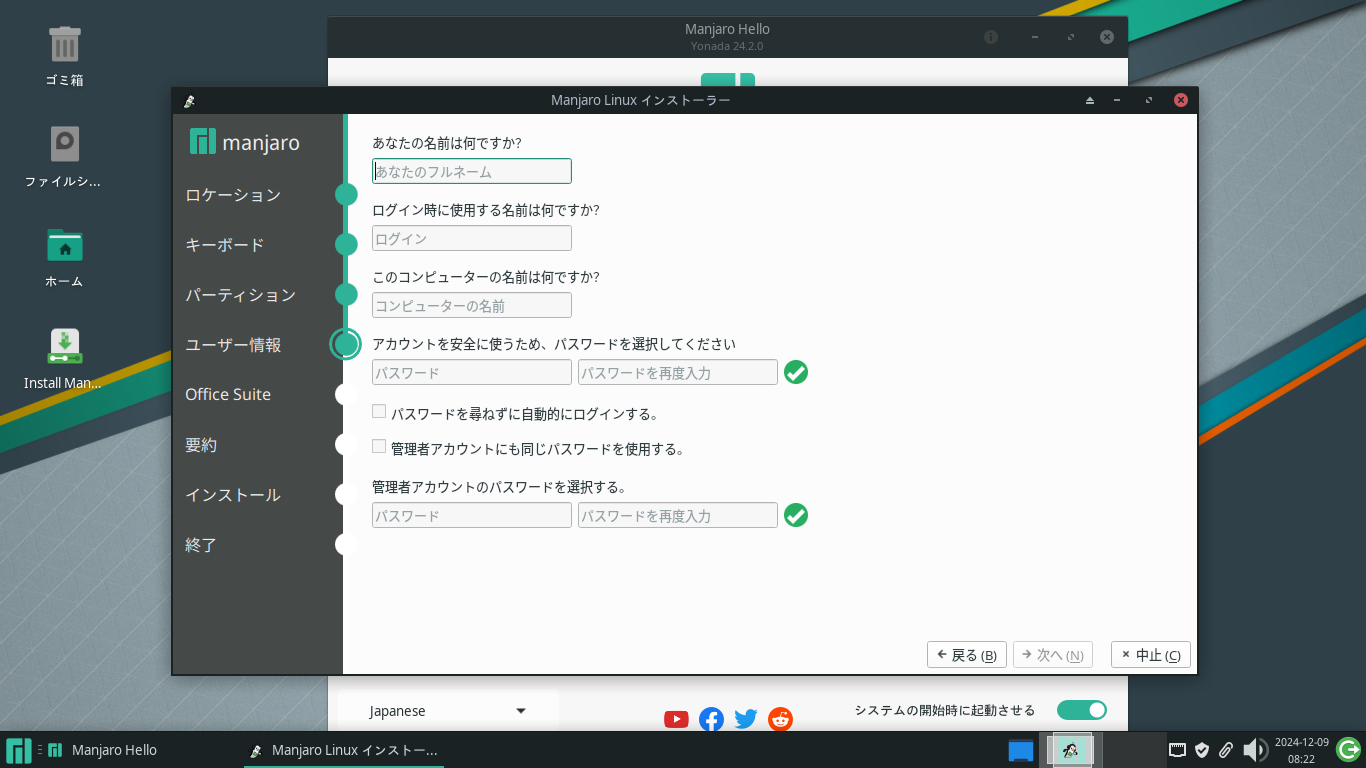Screen dimensions: 1366x768
Task: Click the installer window title bar icon
Action: click(189, 100)
